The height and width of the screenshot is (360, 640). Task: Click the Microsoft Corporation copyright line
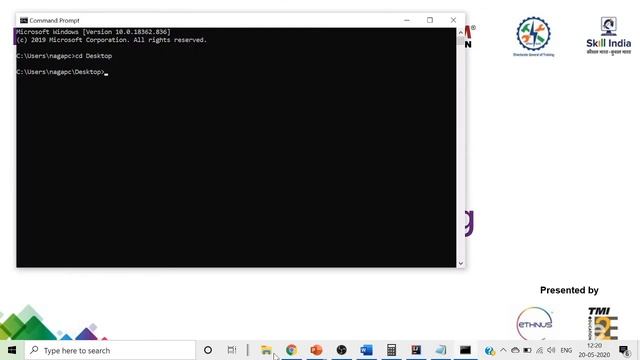point(111,40)
